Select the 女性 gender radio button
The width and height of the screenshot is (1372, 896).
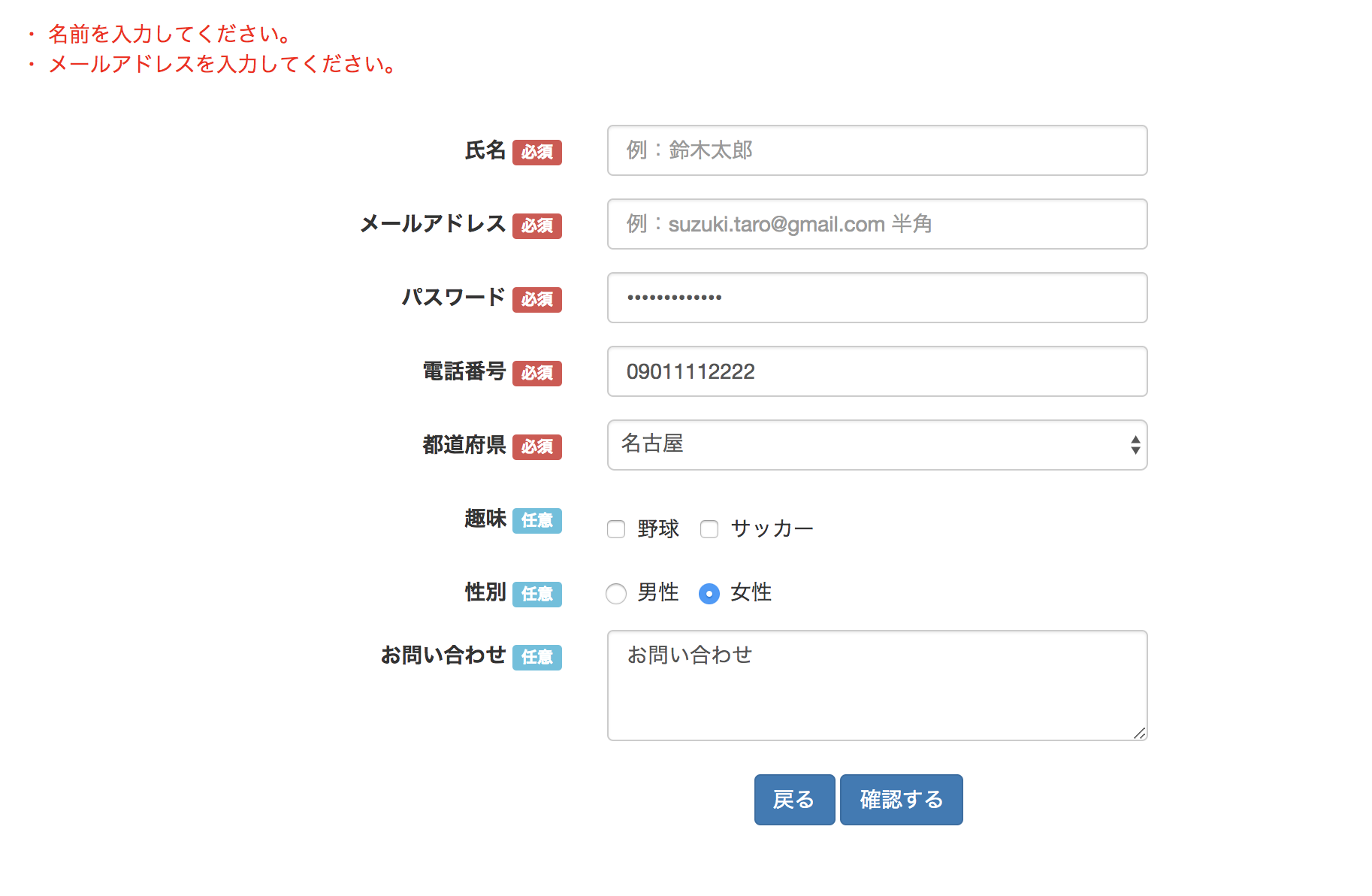(x=709, y=594)
